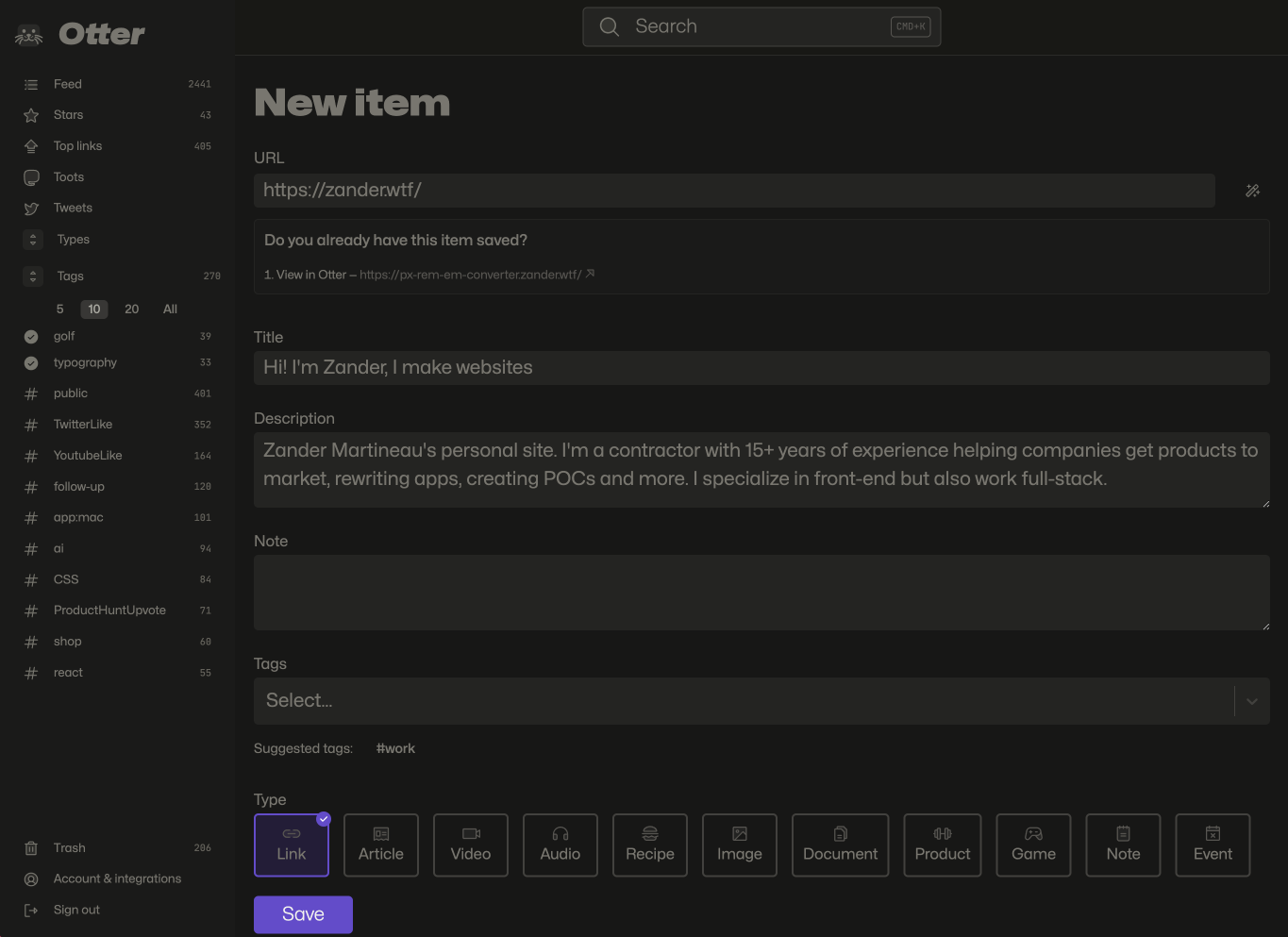Viewport: 1288px width, 937px height.
Task: Click Account & integrations user icon
Action: tap(31, 879)
